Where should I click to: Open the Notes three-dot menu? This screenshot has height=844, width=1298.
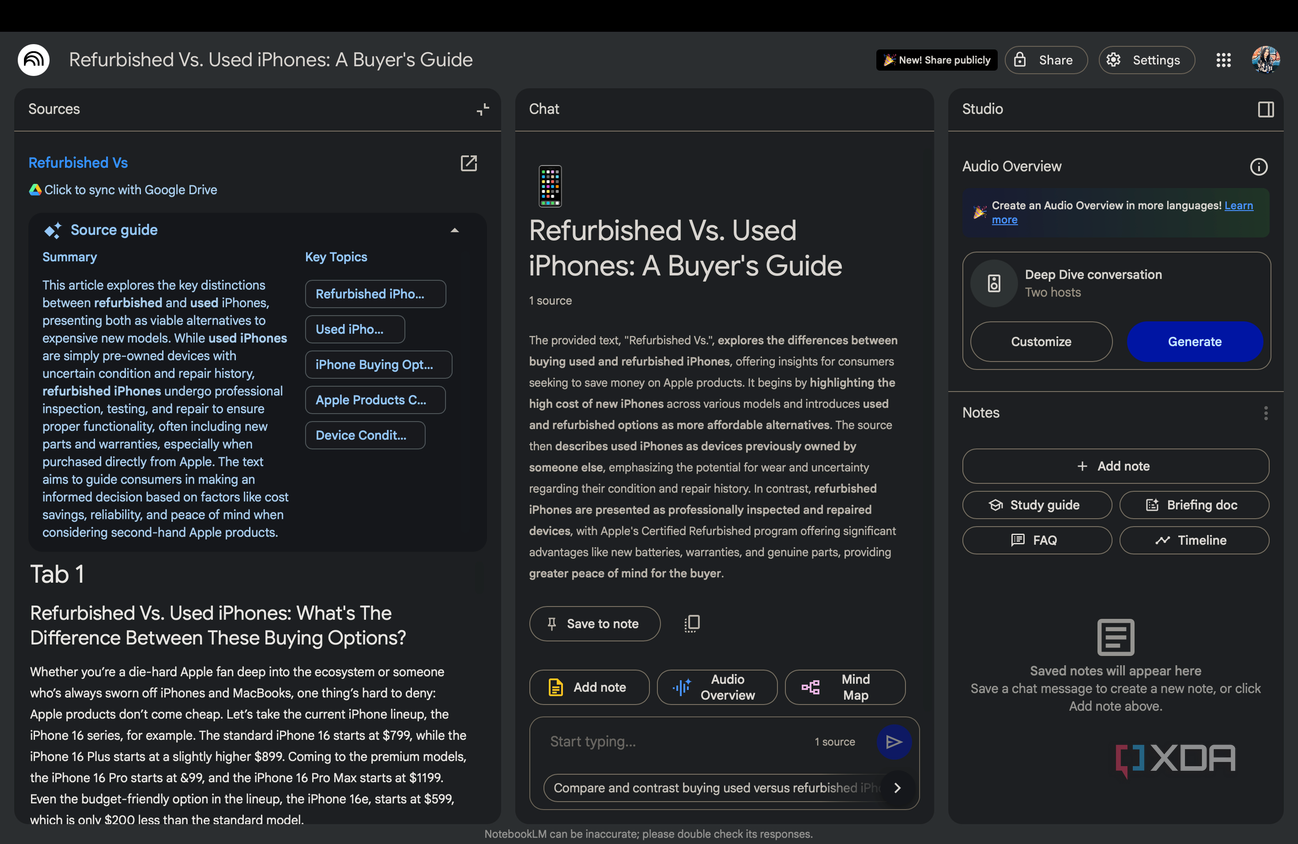[1266, 413]
